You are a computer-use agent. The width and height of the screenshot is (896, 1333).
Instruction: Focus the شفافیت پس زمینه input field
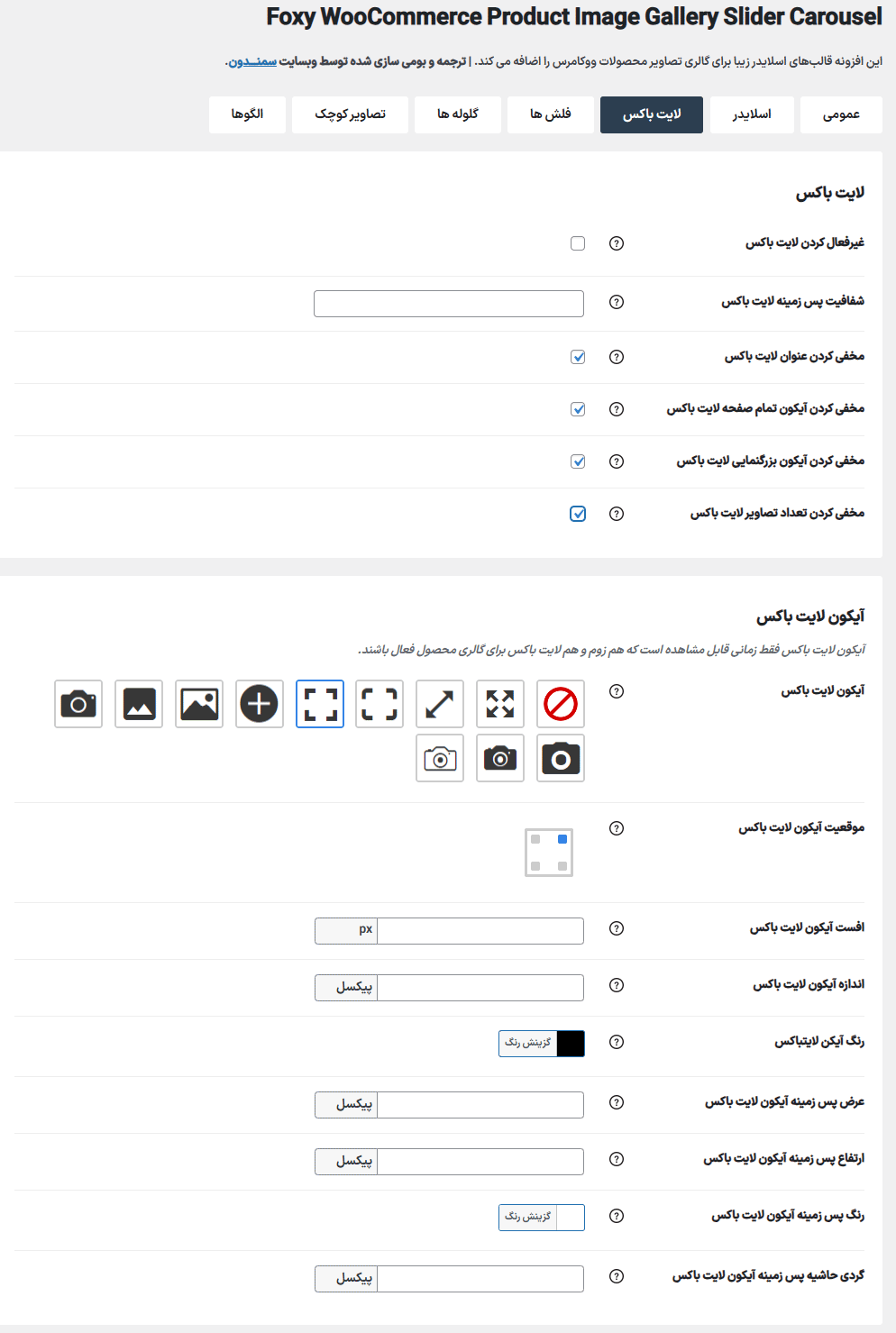pos(449,304)
